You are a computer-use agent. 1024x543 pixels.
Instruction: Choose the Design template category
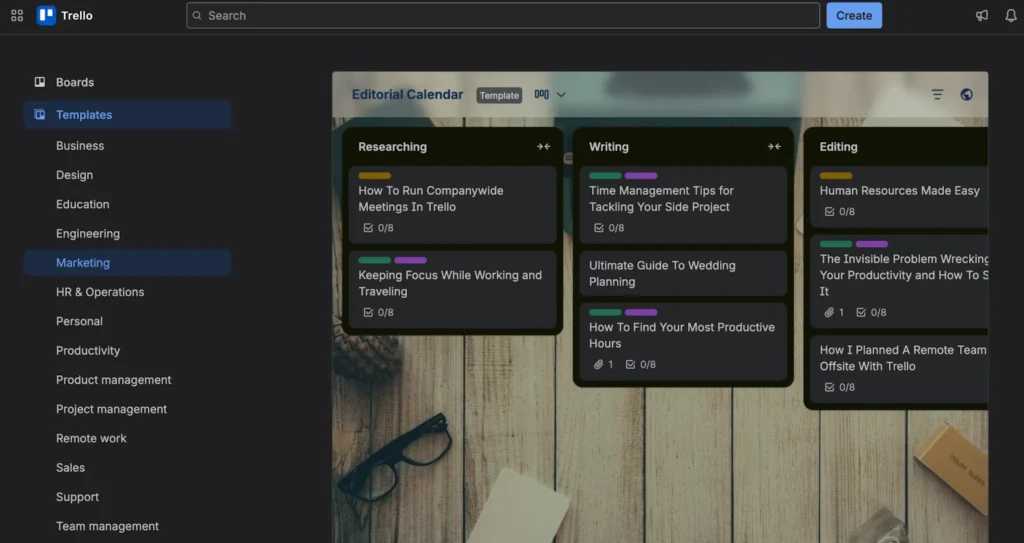(74, 175)
